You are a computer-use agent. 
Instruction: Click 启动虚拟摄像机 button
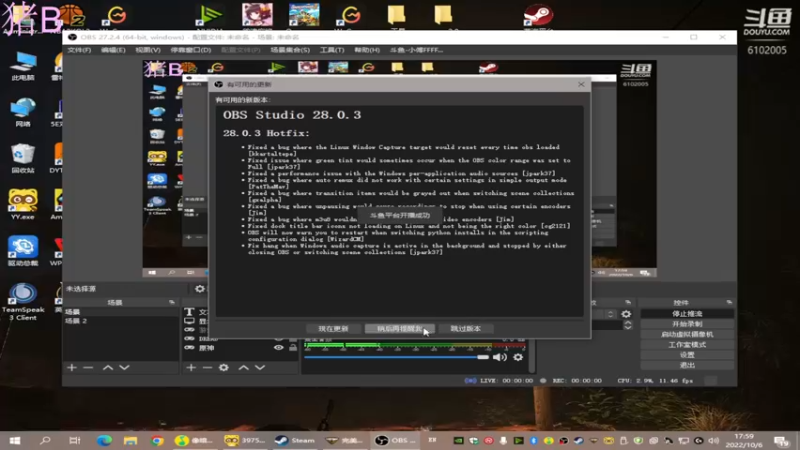(687, 334)
